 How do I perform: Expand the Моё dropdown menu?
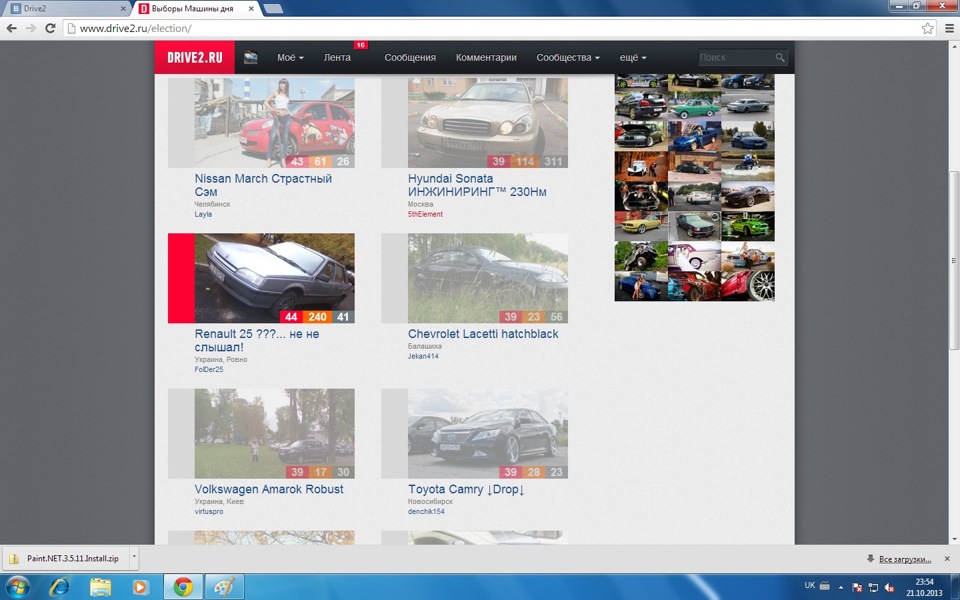tap(290, 58)
